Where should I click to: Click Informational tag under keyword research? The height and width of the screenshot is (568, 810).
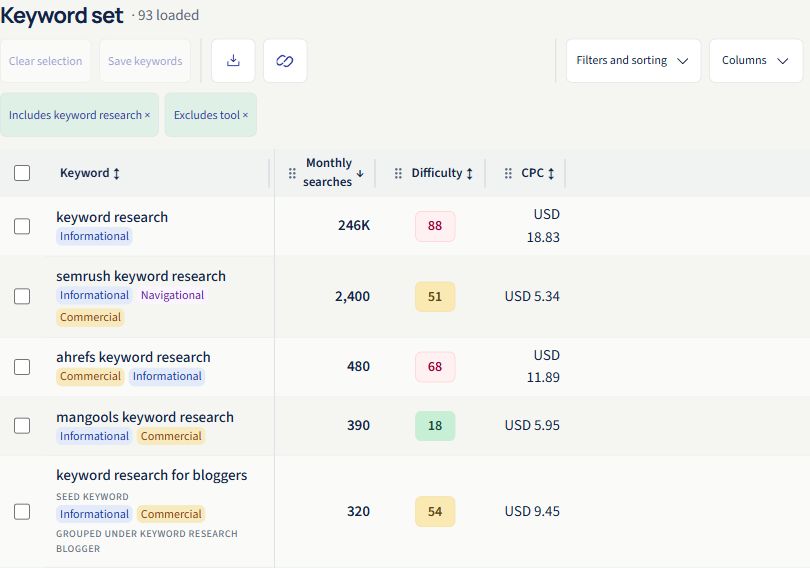coord(95,236)
